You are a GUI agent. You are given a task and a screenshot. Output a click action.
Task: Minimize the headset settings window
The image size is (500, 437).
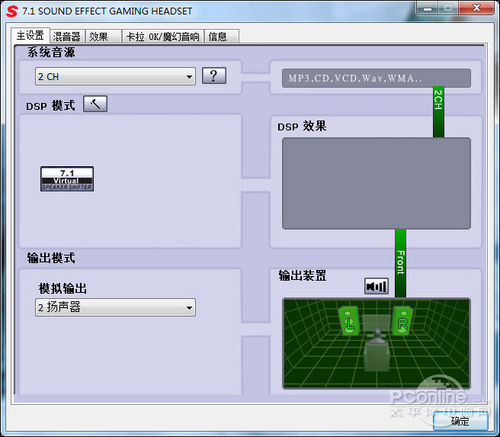pyautogui.click(x=427, y=8)
